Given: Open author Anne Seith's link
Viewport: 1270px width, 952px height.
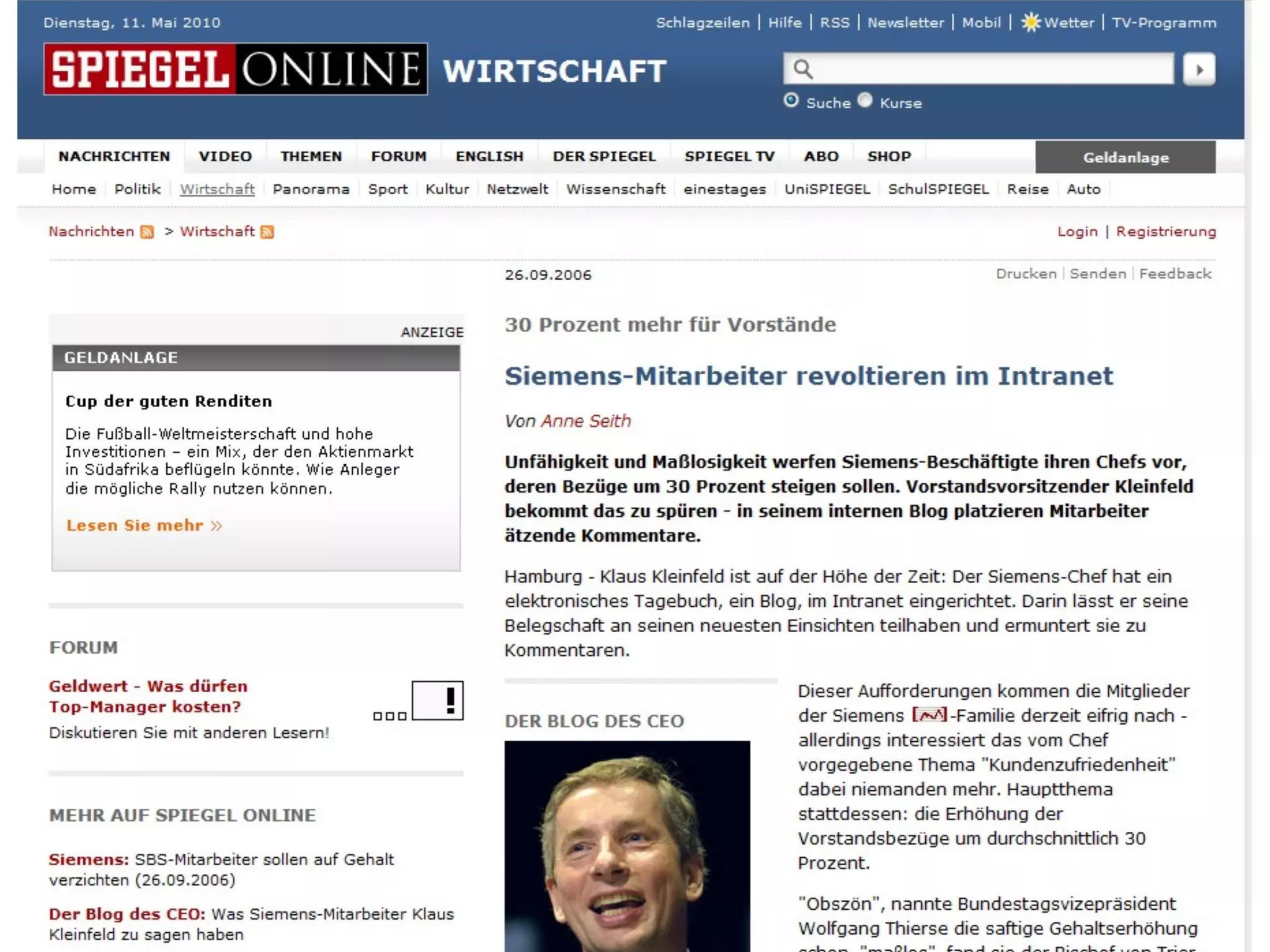Looking at the screenshot, I should click(585, 421).
